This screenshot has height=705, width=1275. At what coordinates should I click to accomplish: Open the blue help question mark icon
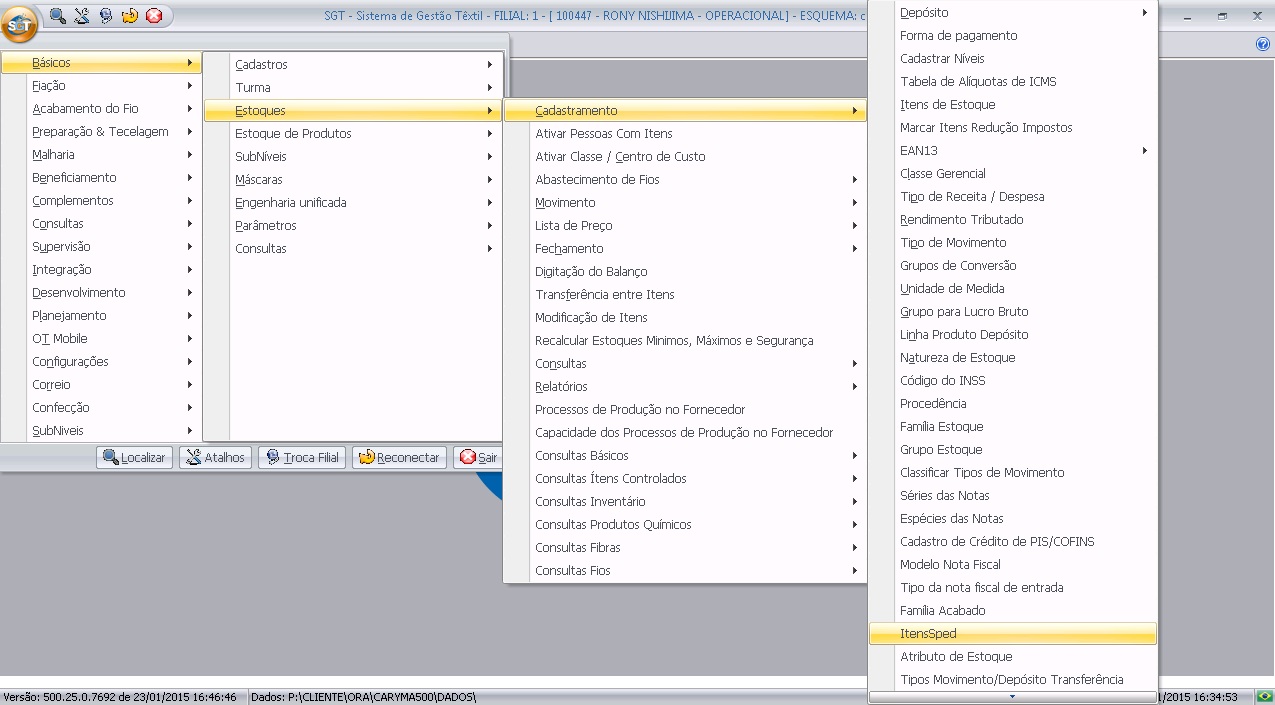click(x=1262, y=44)
